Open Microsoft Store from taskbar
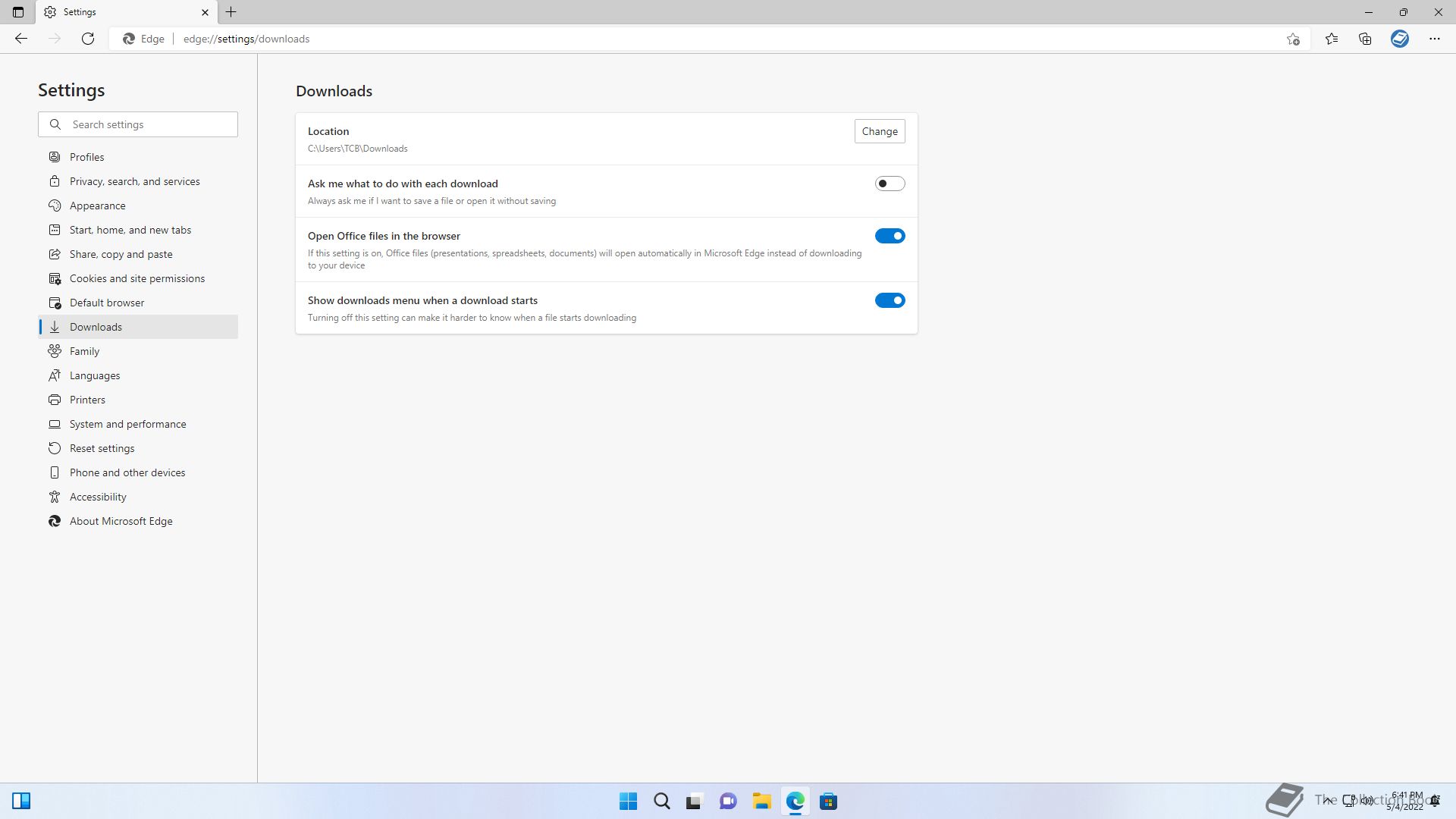The width and height of the screenshot is (1456, 819). pos(828,801)
